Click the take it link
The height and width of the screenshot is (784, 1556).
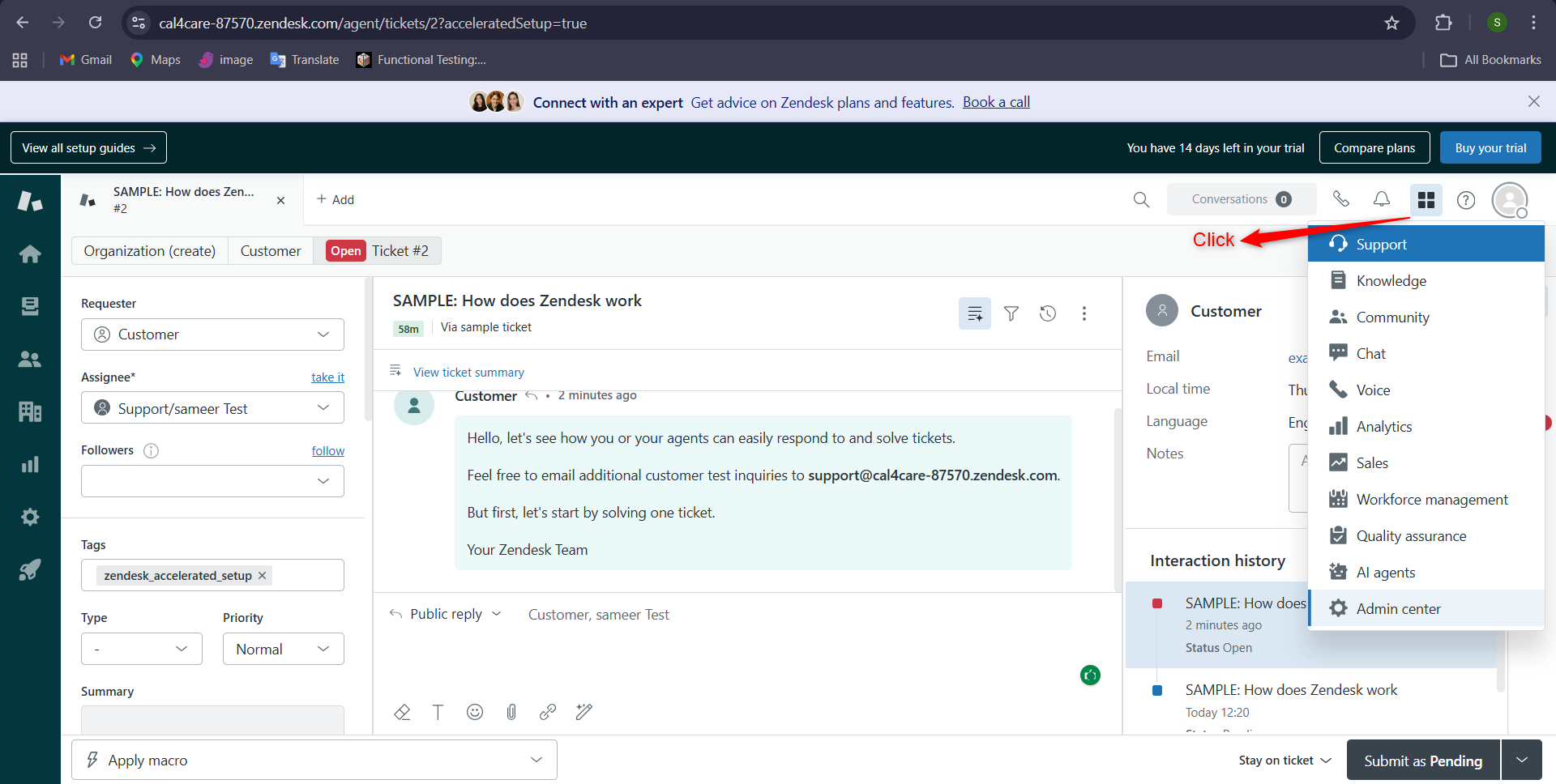coord(327,377)
